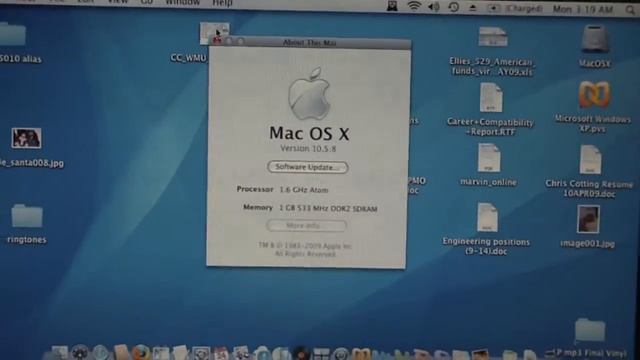Open the View menu
640x360 pixels.
[x=118, y=2]
